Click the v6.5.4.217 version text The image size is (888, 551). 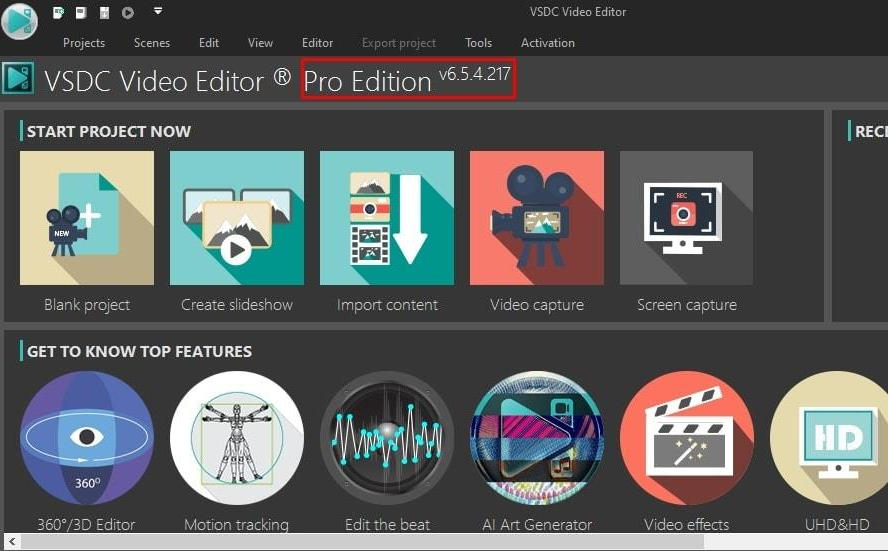pyautogui.click(x=475, y=74)
